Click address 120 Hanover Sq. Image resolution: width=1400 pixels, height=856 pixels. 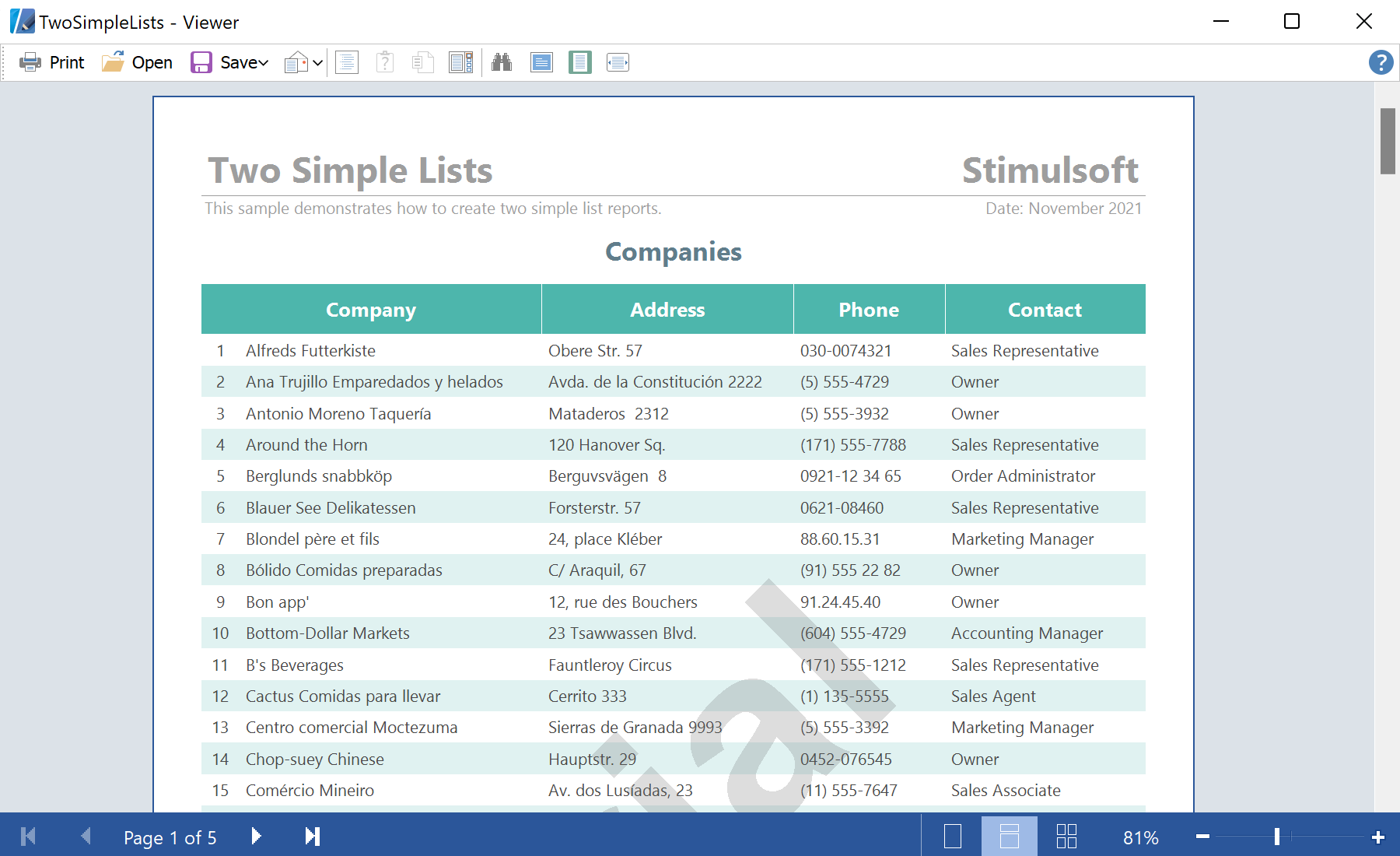click(607, 445)
